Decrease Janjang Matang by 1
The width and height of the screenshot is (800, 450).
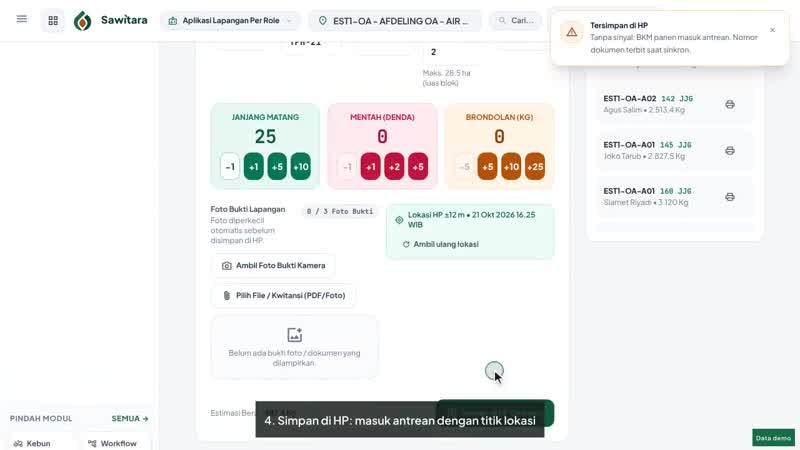point(230,167)
